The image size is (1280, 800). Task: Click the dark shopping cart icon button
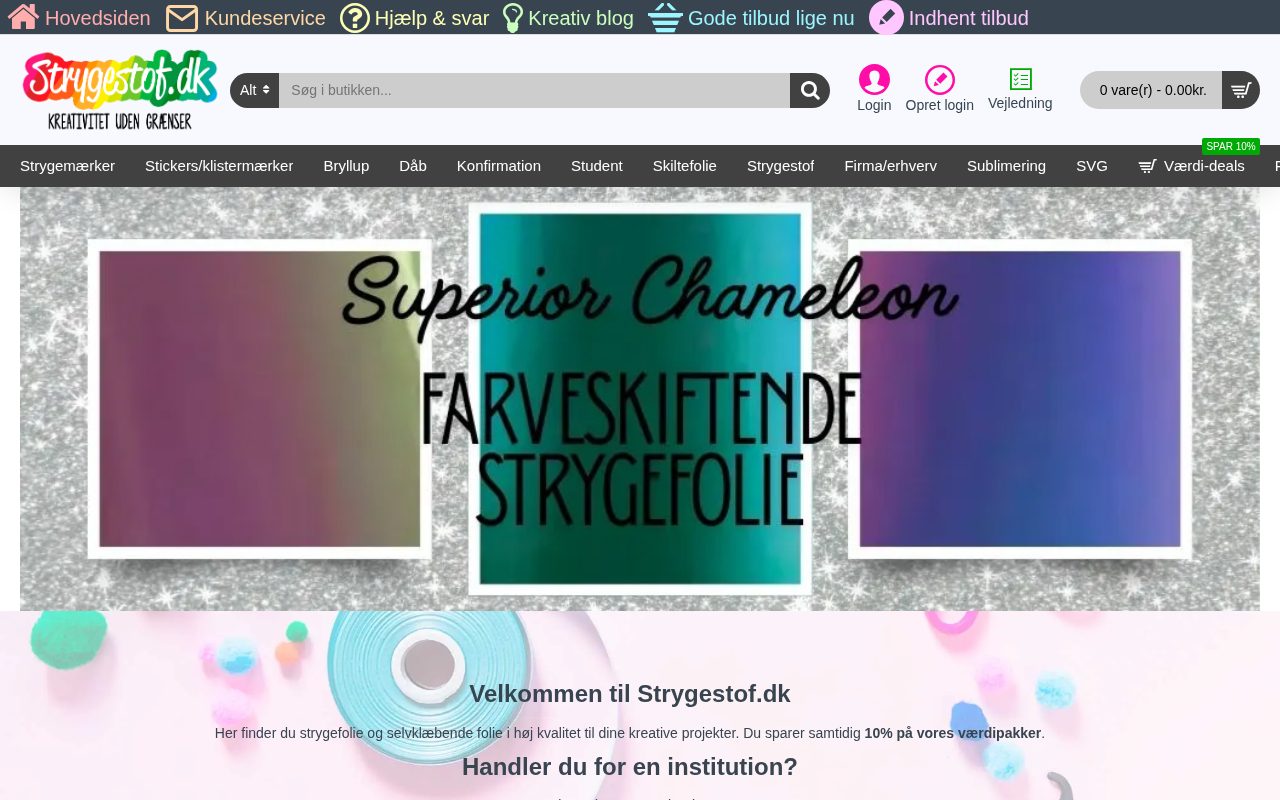click(x=1241, y=90)
